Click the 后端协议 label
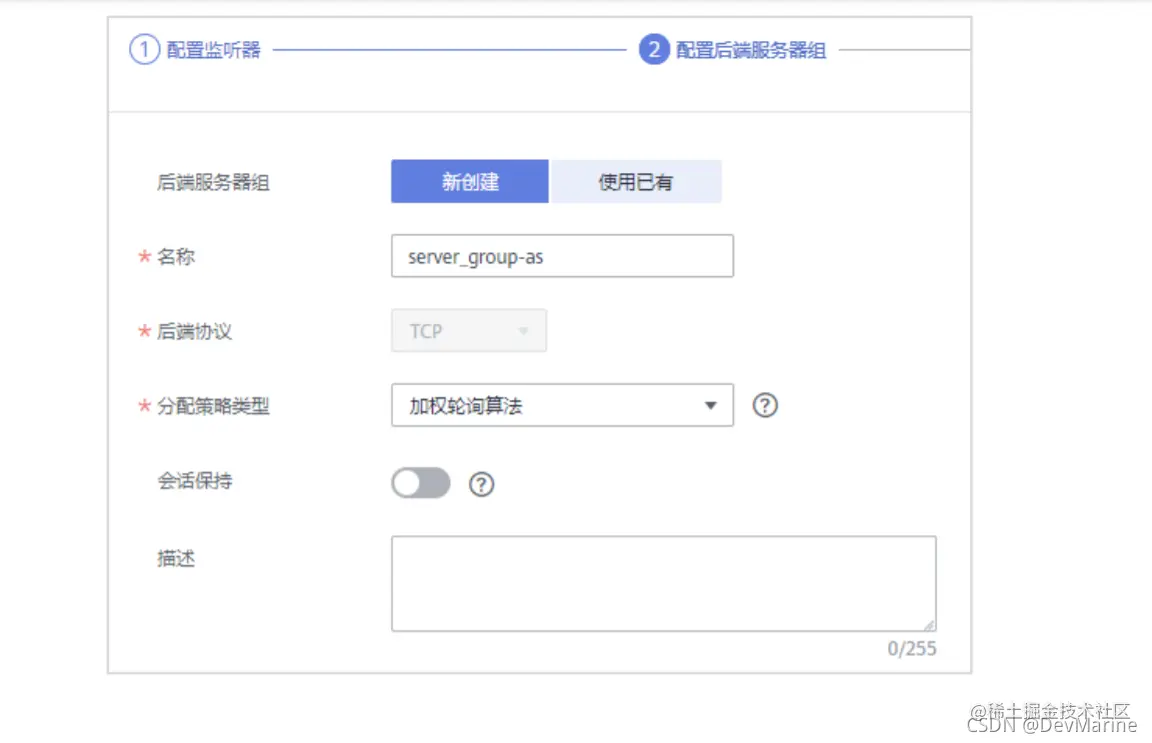The height and width of the screenshot is (743, 1152). tap(194, 331)
